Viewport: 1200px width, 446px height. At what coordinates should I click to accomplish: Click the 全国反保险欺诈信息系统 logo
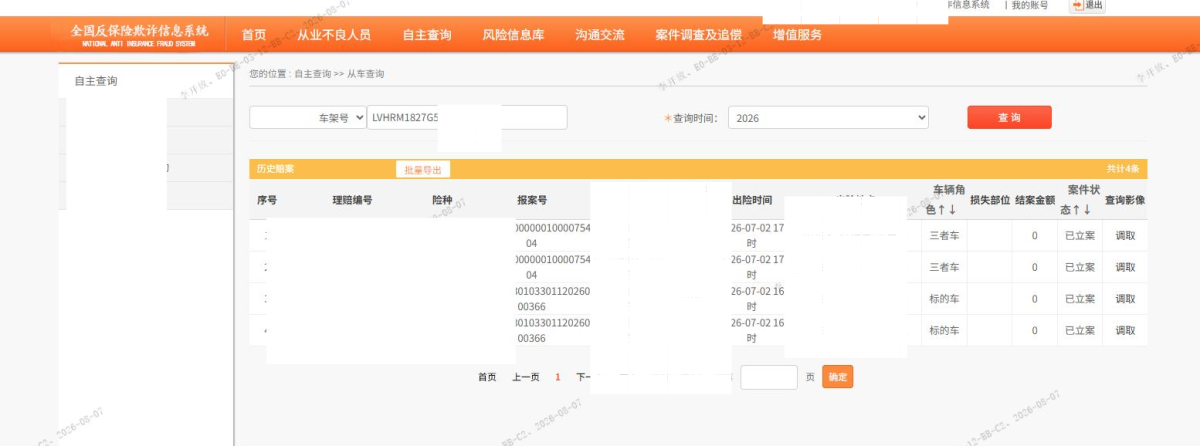(140, 35)
